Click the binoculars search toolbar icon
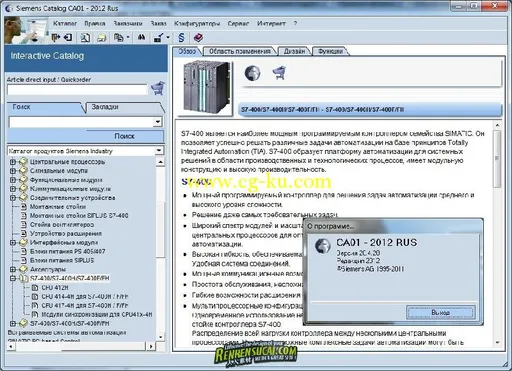 pos(142,37)
